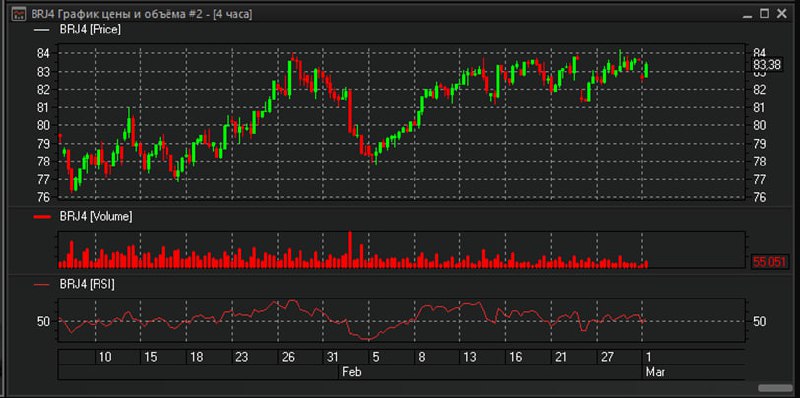Click the red RSI legend line swatch

(x=41, y=285)
